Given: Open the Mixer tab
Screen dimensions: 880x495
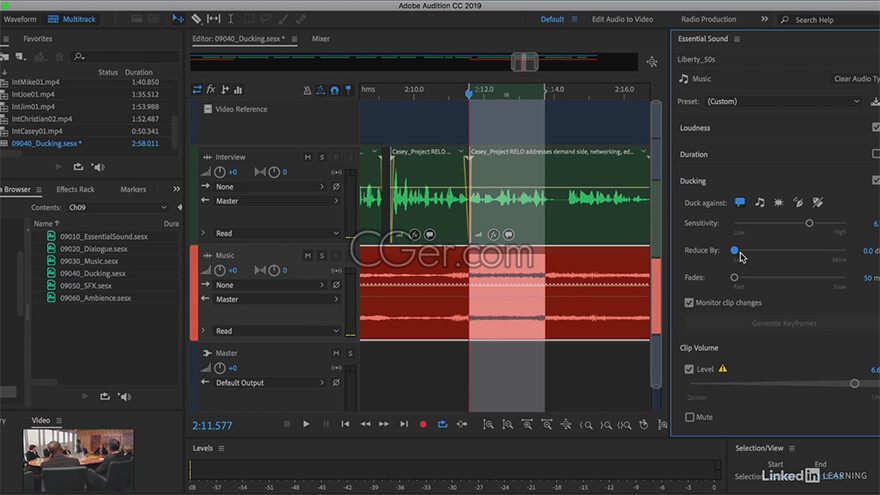Looking at the screenshot, I should click(320, 39).
